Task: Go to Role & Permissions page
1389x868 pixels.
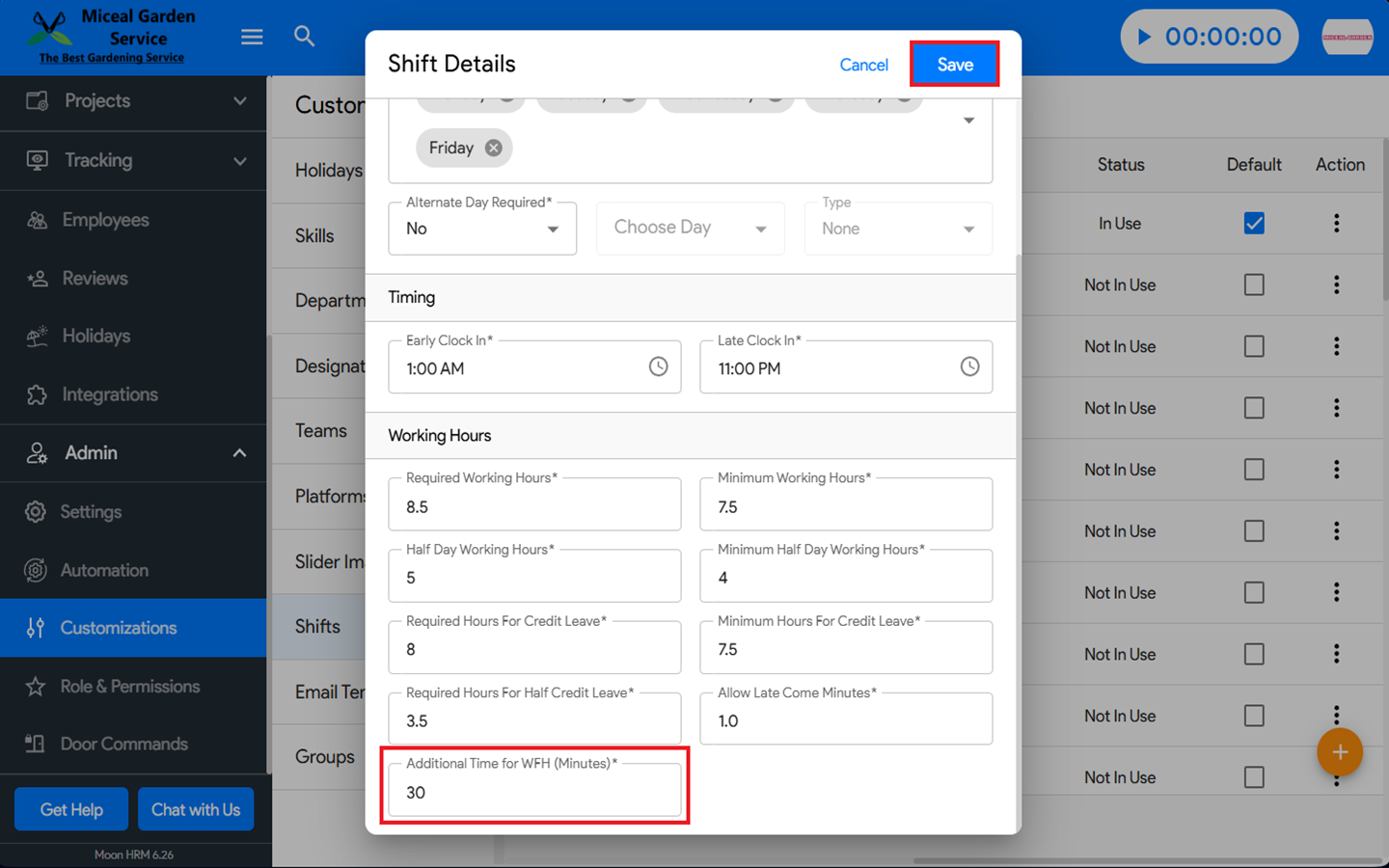Action: [130, 687]
